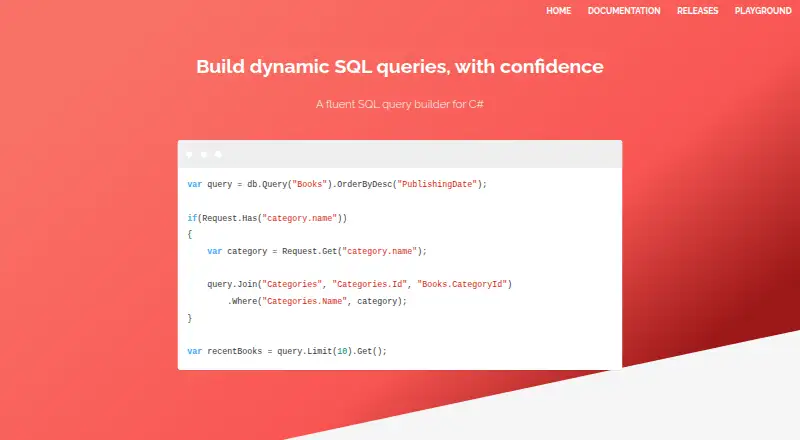Click the query.Join("Categories"...) code line

point(359,284)
